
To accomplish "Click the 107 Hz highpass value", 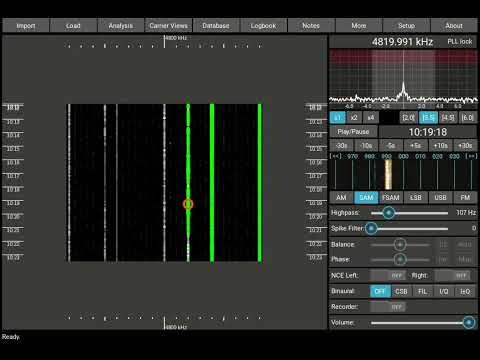I will point(466,212).
